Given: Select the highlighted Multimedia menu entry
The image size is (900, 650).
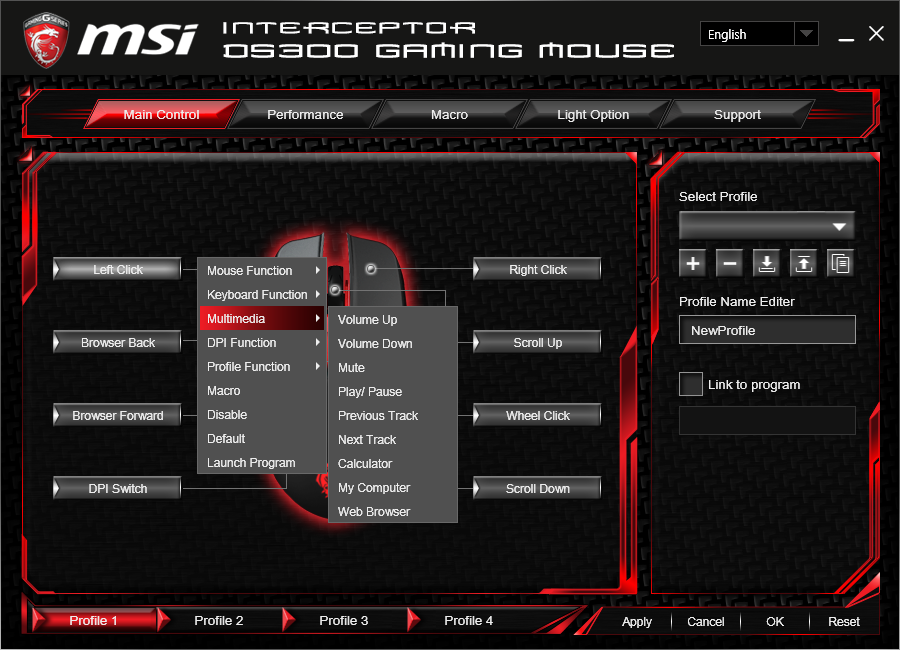Looking at the screenshot, I should tap(262, 319).
